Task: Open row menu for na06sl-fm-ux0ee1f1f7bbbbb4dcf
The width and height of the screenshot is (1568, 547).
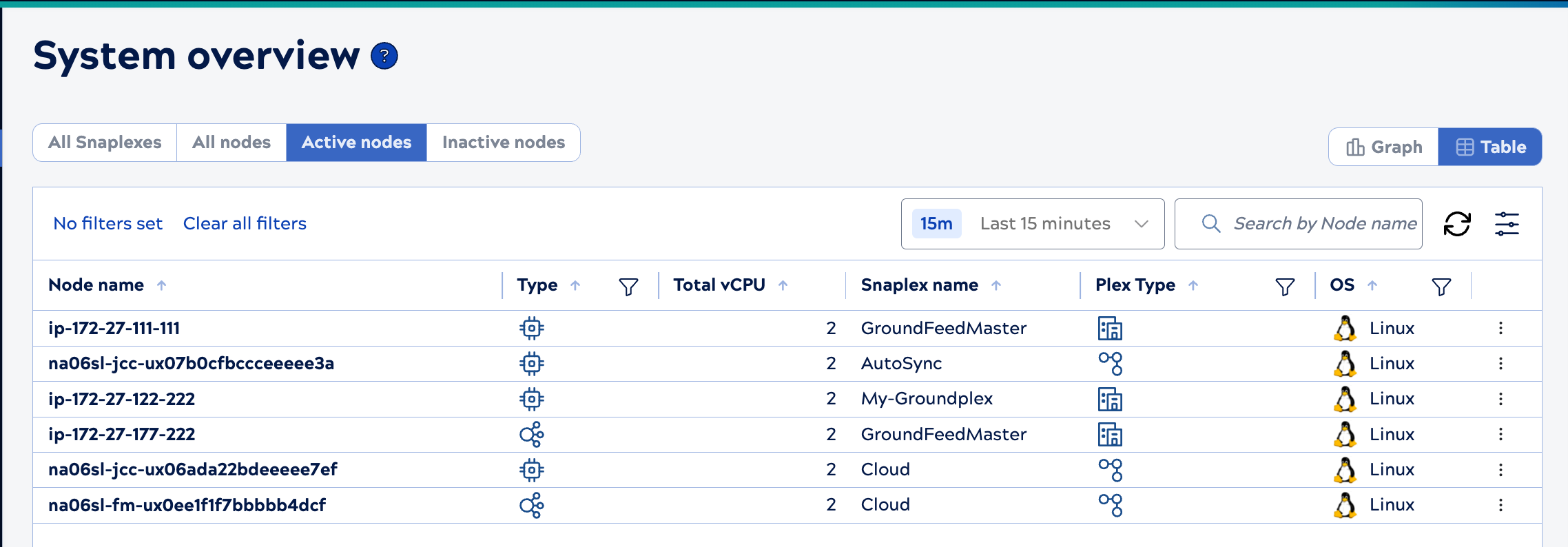Action: coord(1500,505)
